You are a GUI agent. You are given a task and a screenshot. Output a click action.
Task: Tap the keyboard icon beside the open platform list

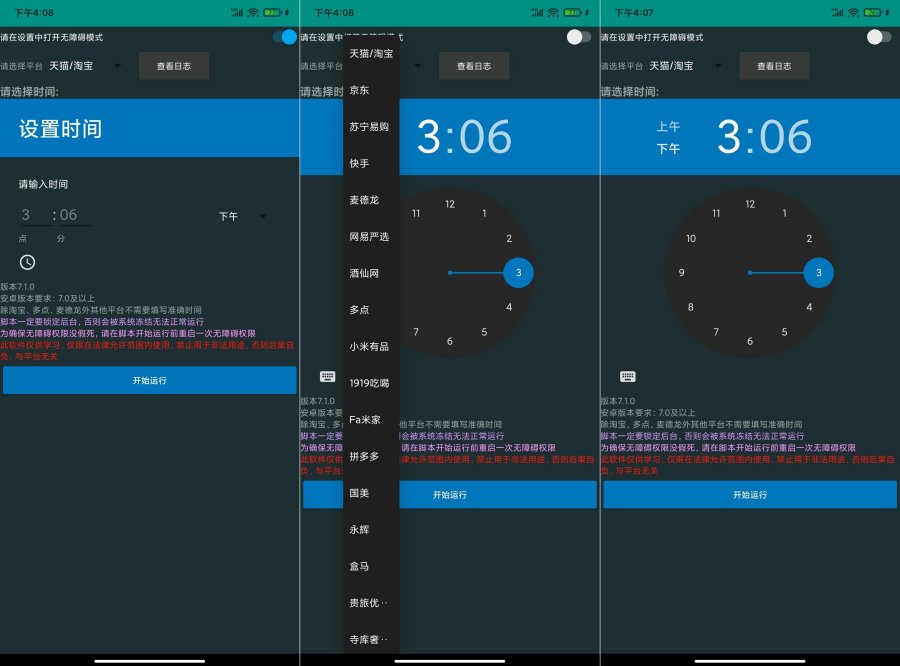[x=327, y=376]
